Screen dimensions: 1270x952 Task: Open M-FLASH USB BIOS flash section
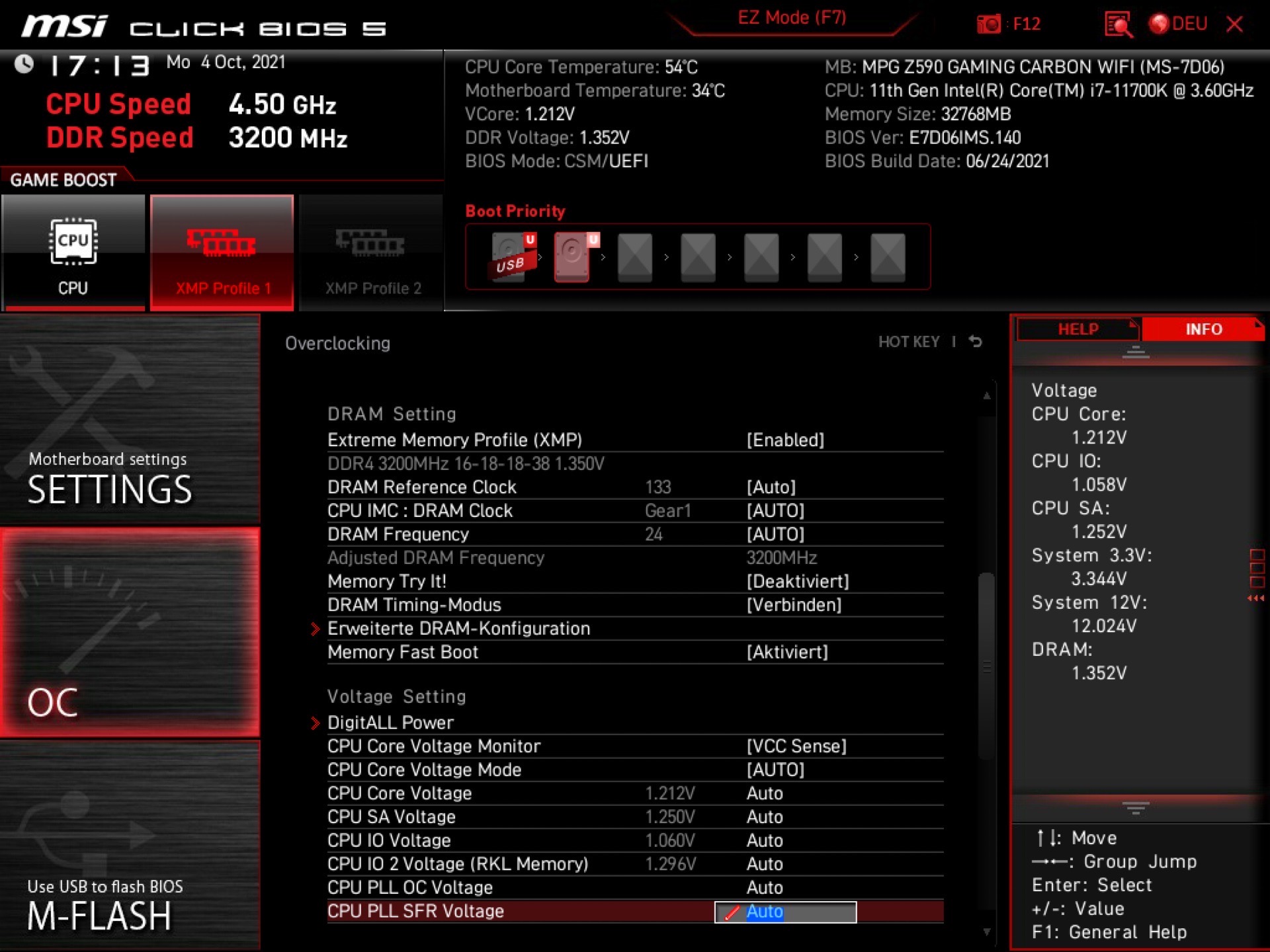pyautogui.click(x=130, y=846)
